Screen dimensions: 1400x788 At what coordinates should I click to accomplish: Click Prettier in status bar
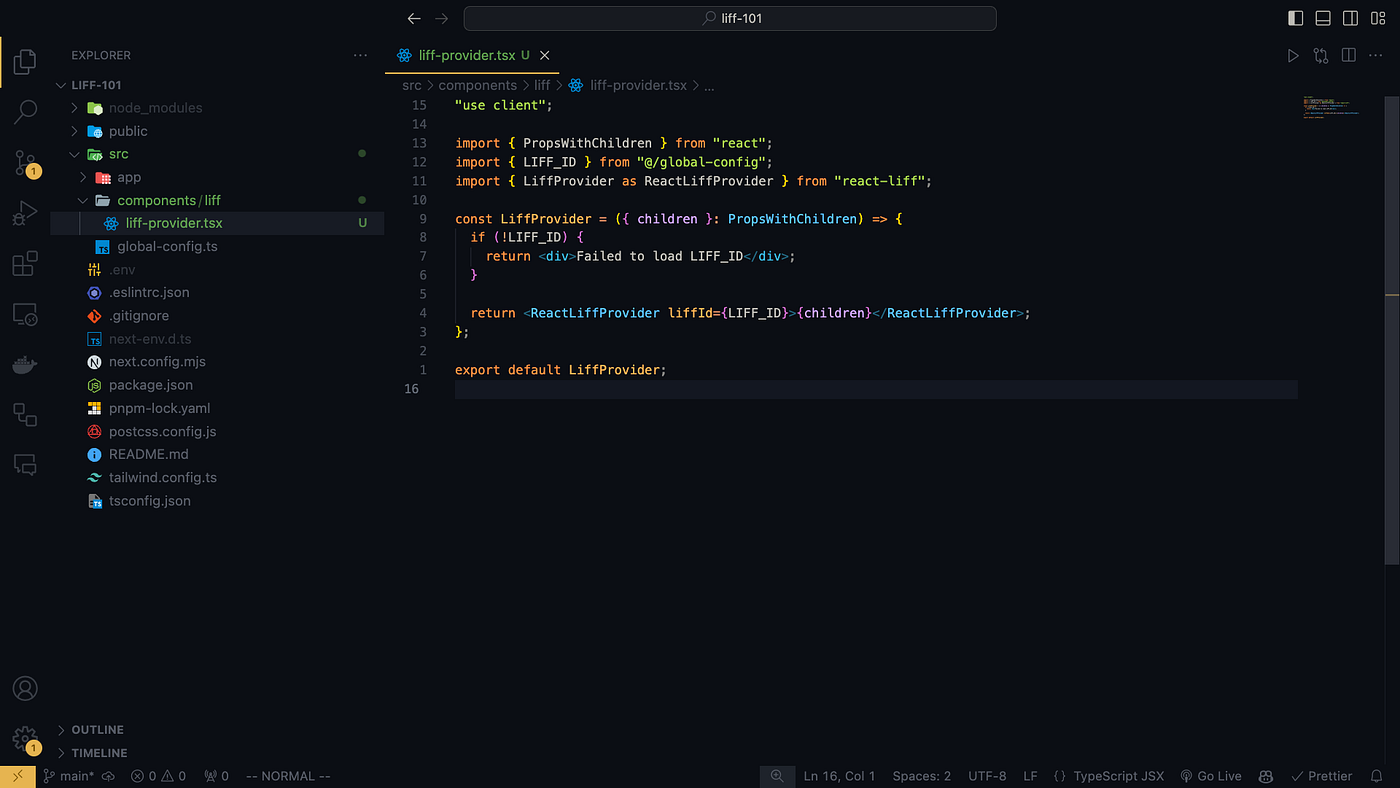coord(1321,776)
